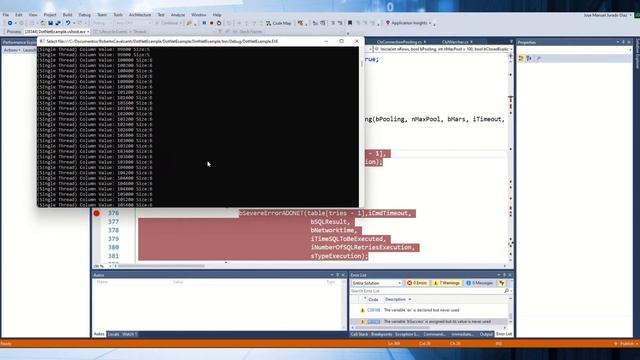Open the Actions dropdown in Performance Explorer

12,50
